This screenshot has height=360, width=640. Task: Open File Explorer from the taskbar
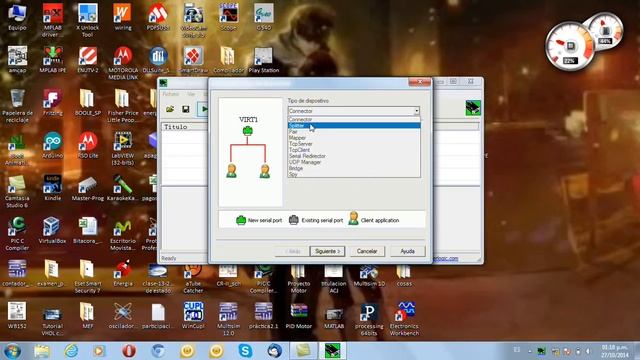coord(42,351)
